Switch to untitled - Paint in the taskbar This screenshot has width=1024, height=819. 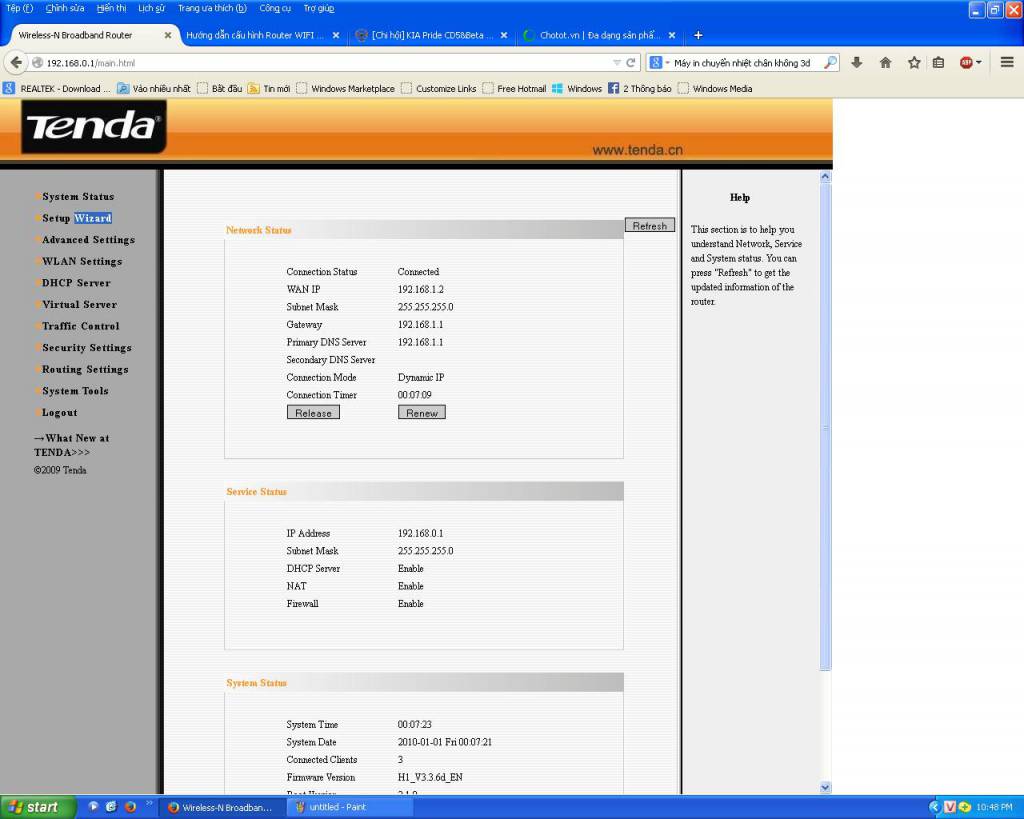coord(349,807)
